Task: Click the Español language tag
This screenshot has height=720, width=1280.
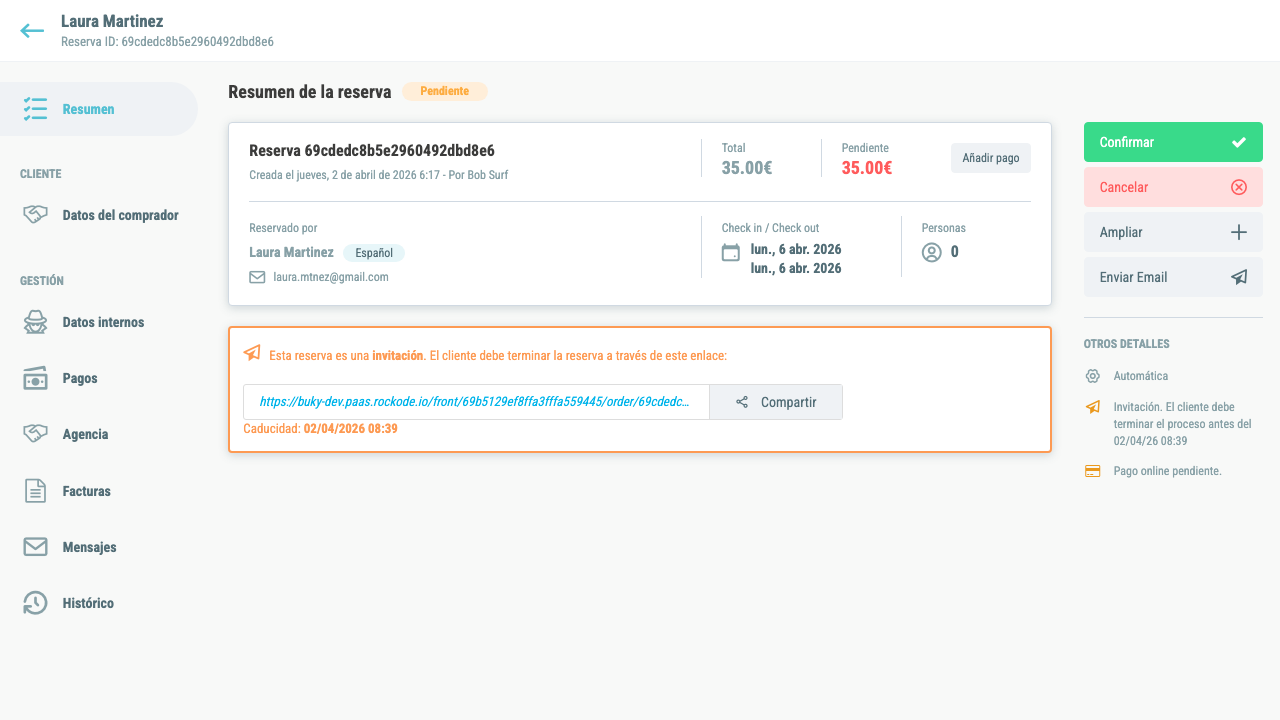Action: tap(374, 253)
